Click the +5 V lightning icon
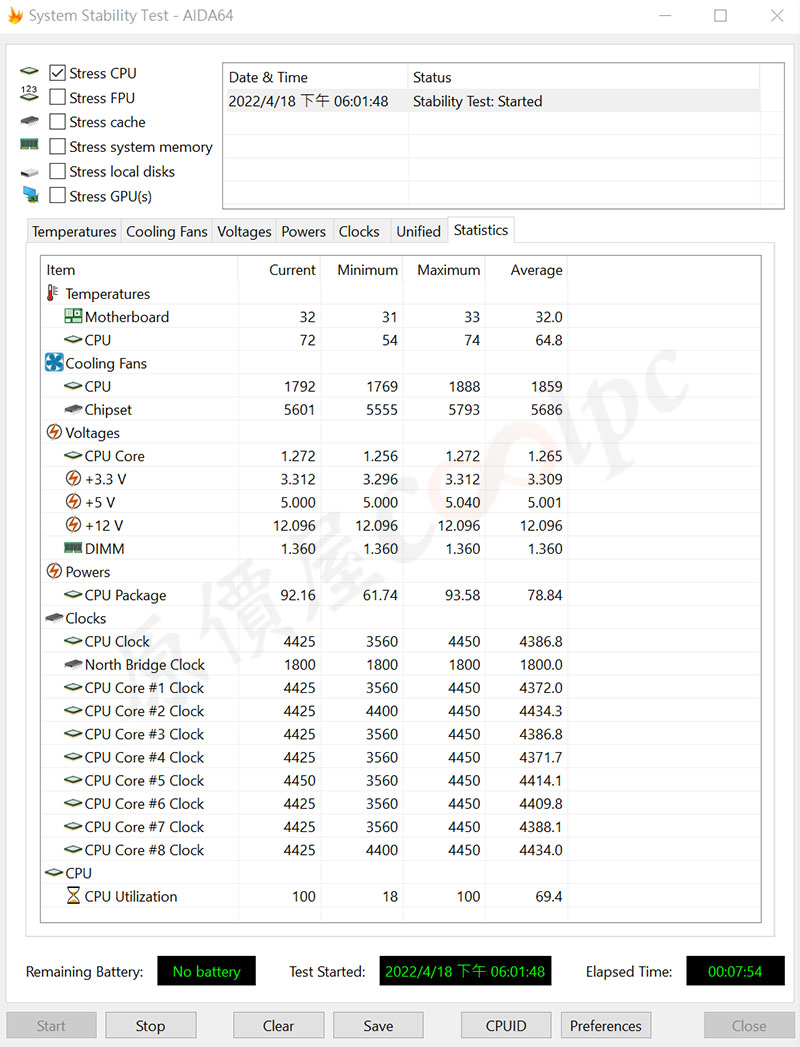Image resolution: width=800 pixels, height=1047 pixels. point(73,501)
